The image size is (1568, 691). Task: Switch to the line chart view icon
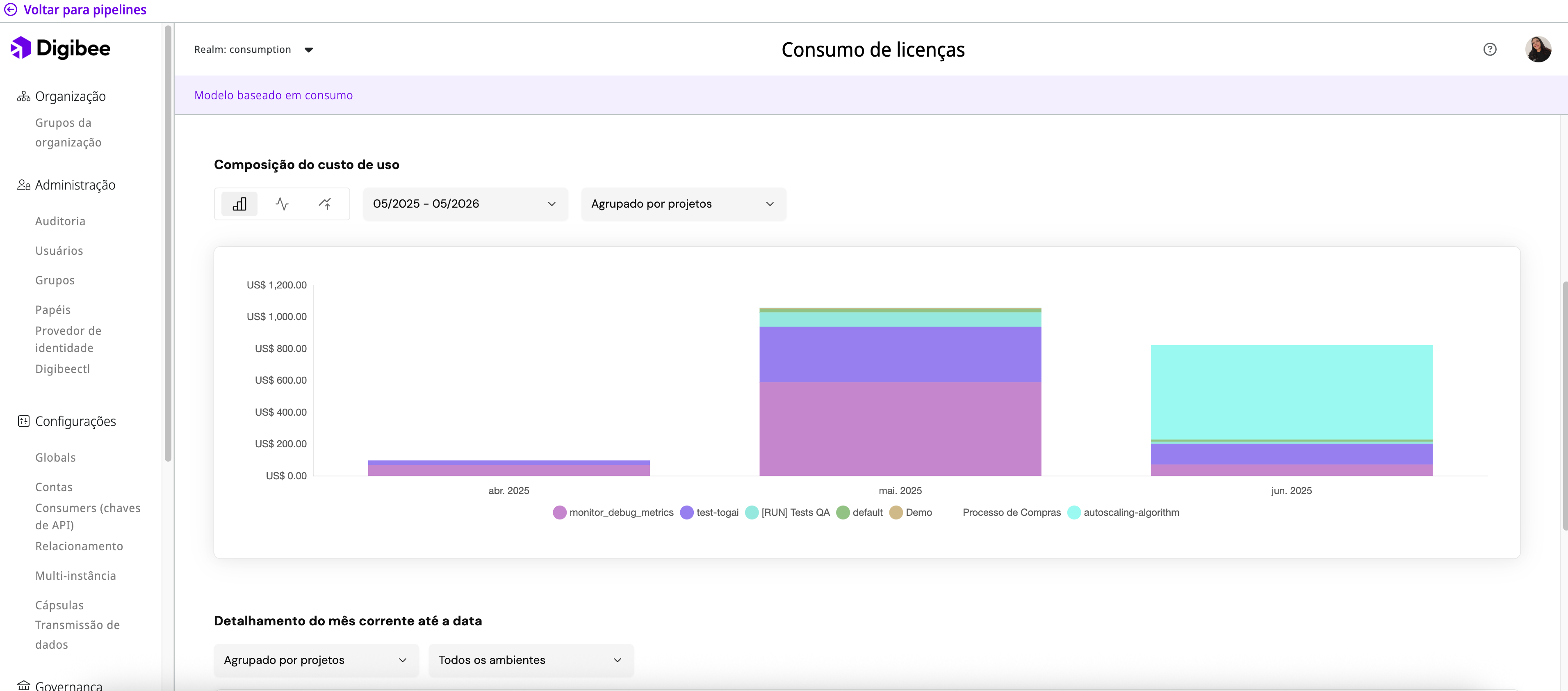(x=282, y=204)
